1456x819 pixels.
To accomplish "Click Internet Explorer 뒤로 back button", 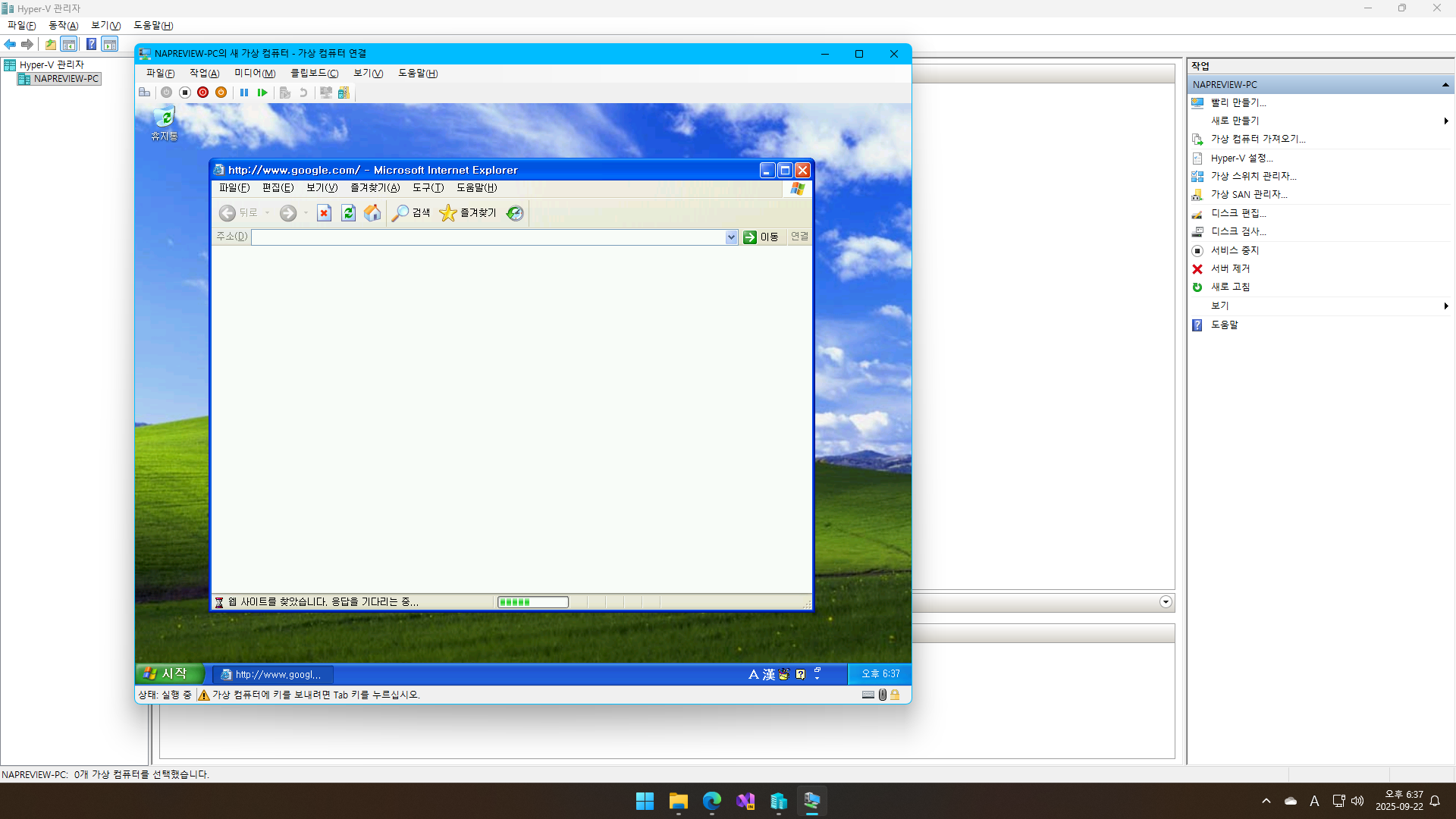I will 239,213.
